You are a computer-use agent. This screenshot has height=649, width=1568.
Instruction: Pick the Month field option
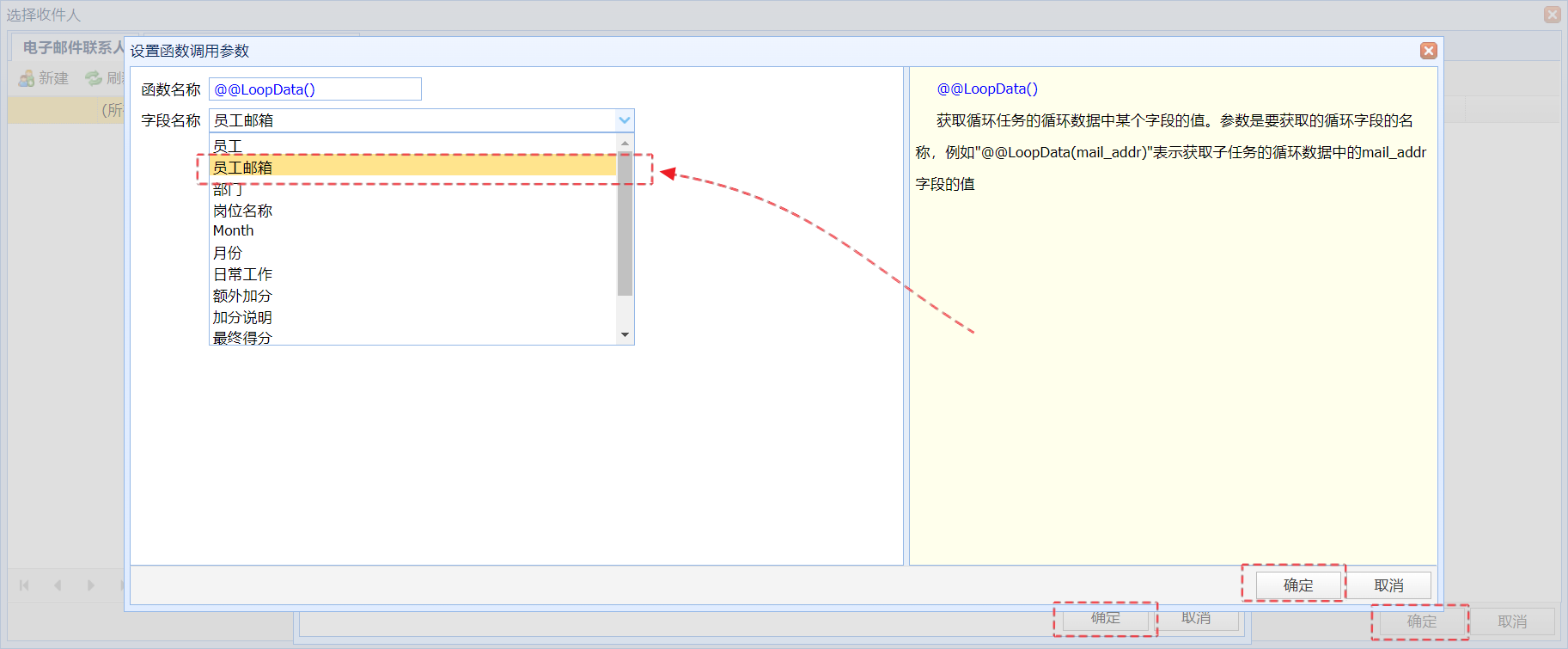412,231
